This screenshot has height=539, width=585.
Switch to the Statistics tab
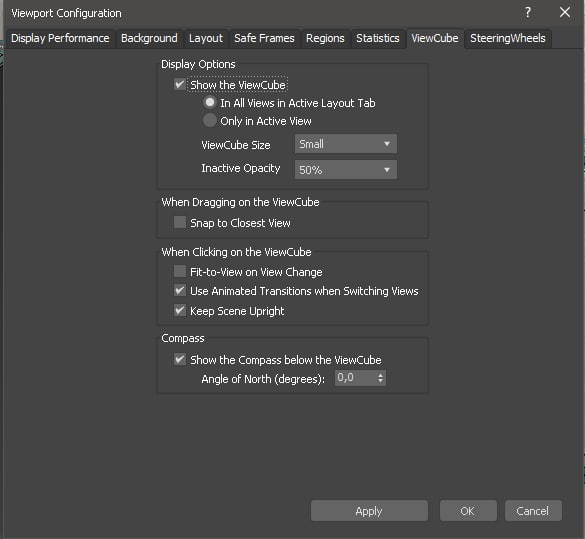click(x=378, y=38)
